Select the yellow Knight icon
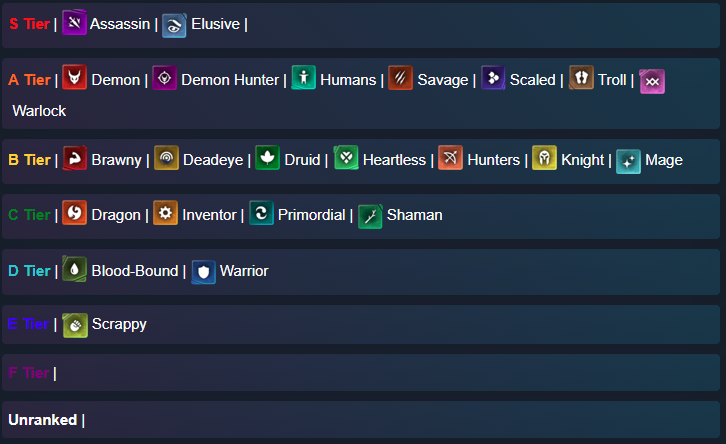 544,159
